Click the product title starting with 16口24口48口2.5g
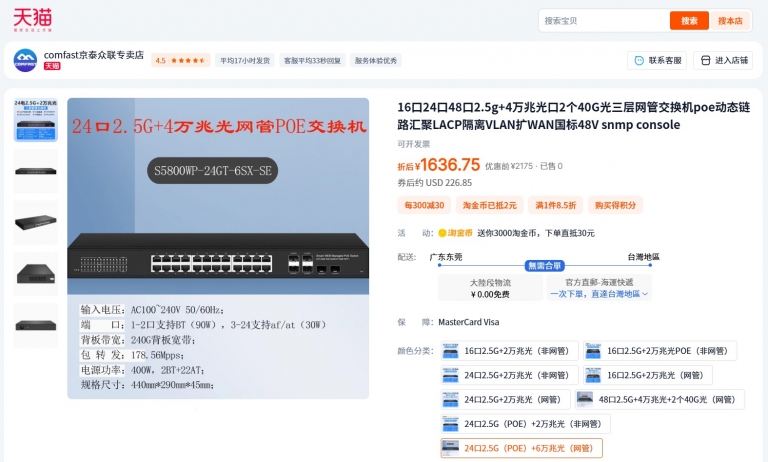Viewport: 768px width, 462px height. pos(574,116)
